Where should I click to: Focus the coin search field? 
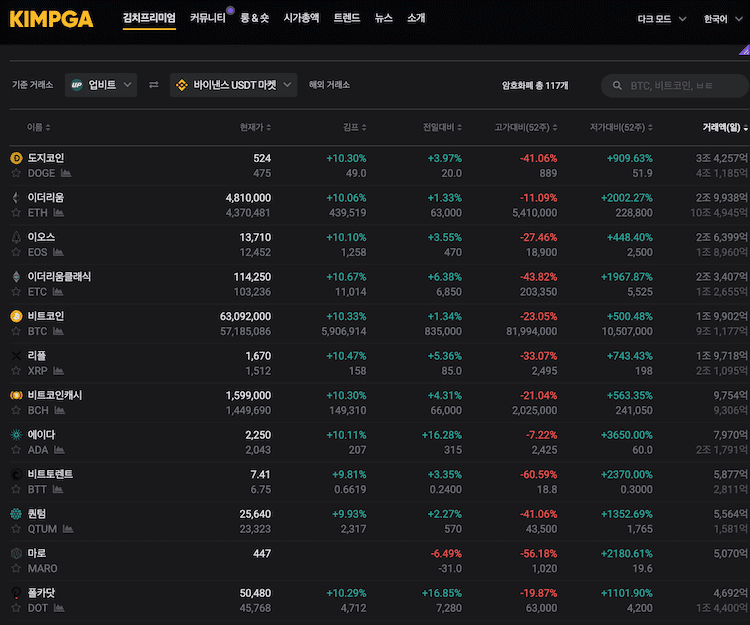click(x=675, y=86)
